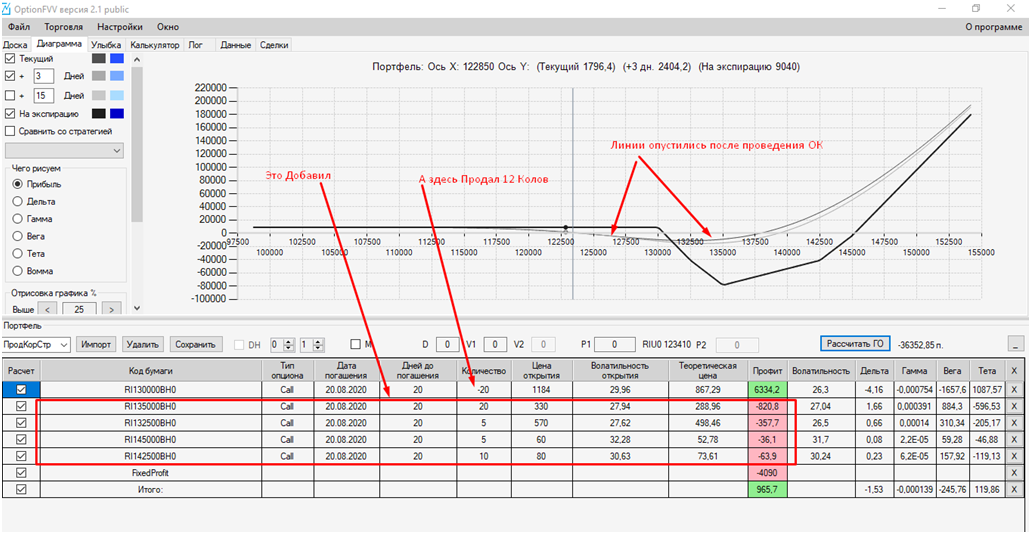This screenshot has height=534, width=1031.
Task: Remove RI135000BH0 row using its X
Action: (1013, 406)
